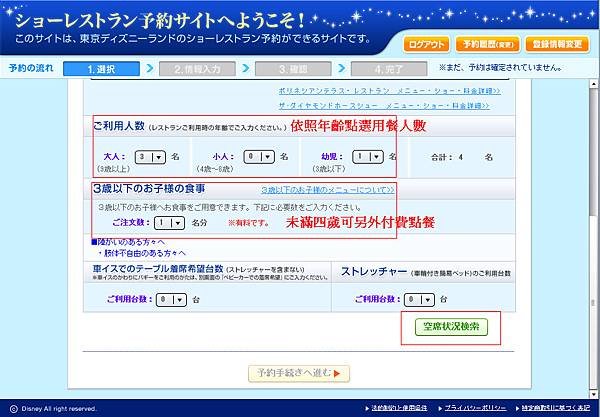
Task: Open the ポリネシアンテラス・レストラン menu details link
Action: (390, 91)
